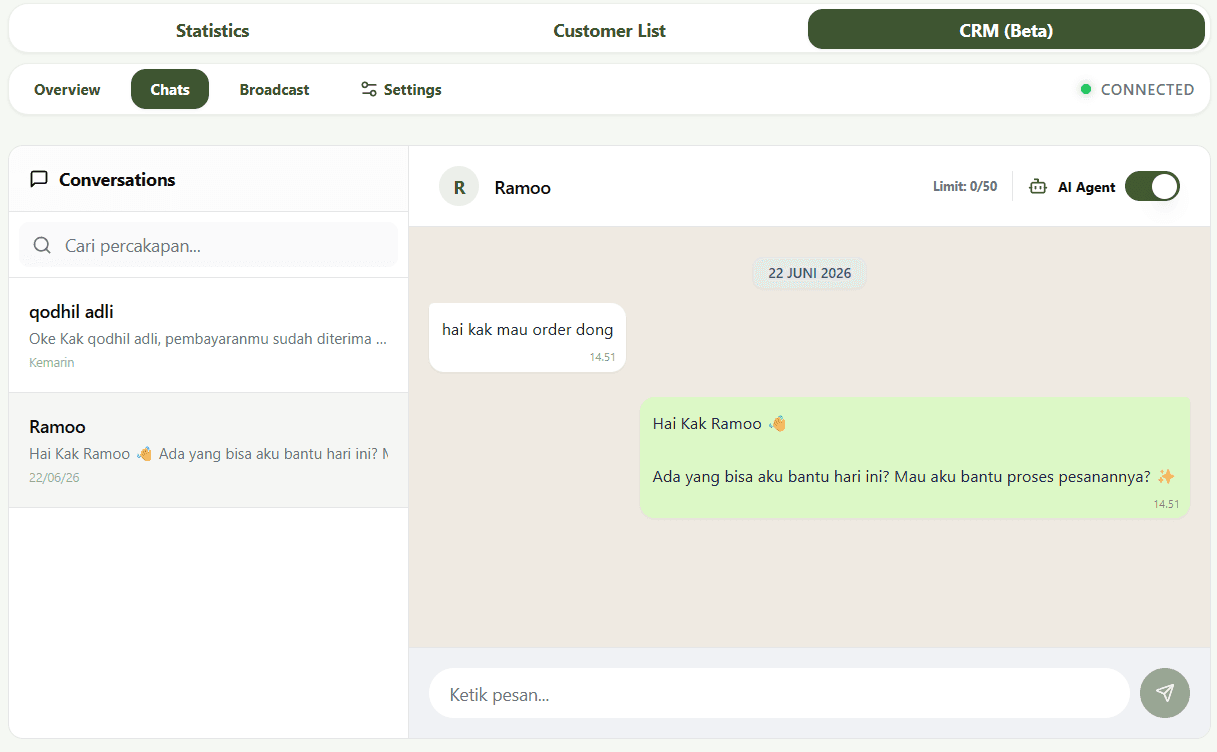This screenshot has width=1217, height=752.
Task: Click the Kemarin timestamp under qodhil adli
Action: click(52, 362)
